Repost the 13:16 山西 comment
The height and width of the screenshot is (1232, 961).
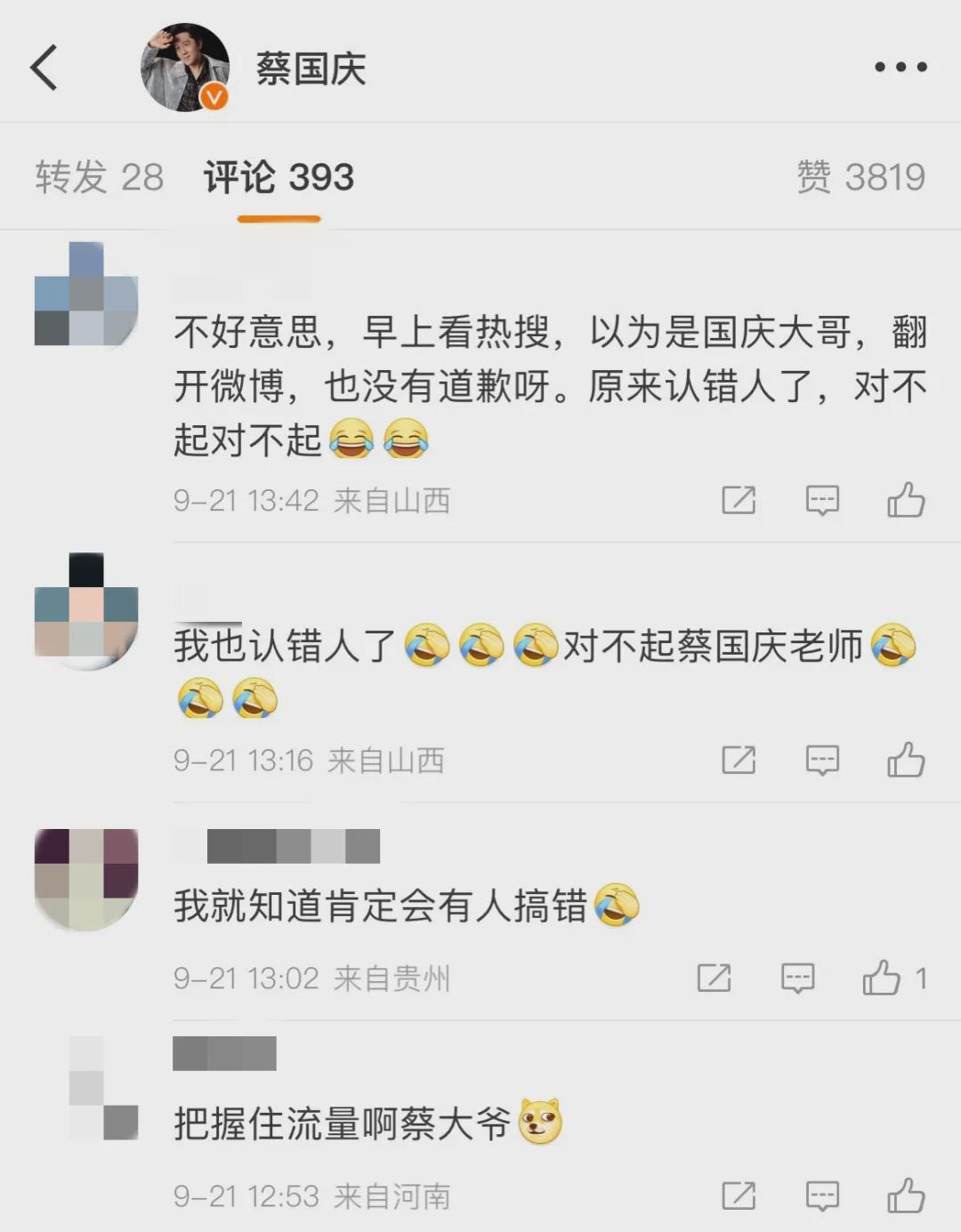tap(739, 761)
